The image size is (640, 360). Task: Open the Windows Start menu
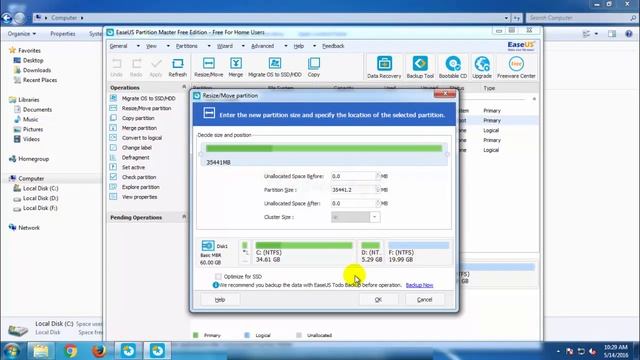[12, 351]
